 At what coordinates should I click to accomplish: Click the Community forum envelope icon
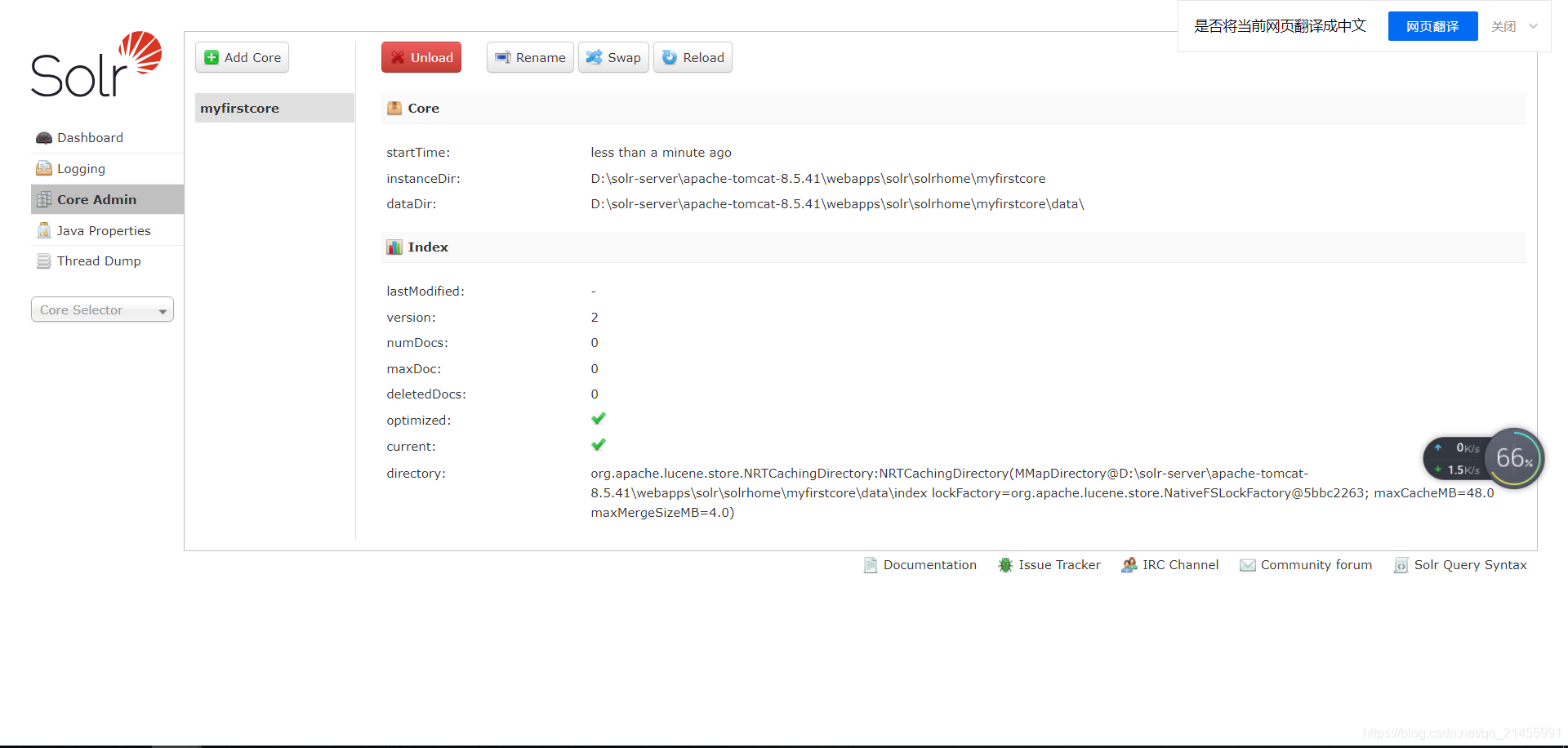(x=1248, y=565)
